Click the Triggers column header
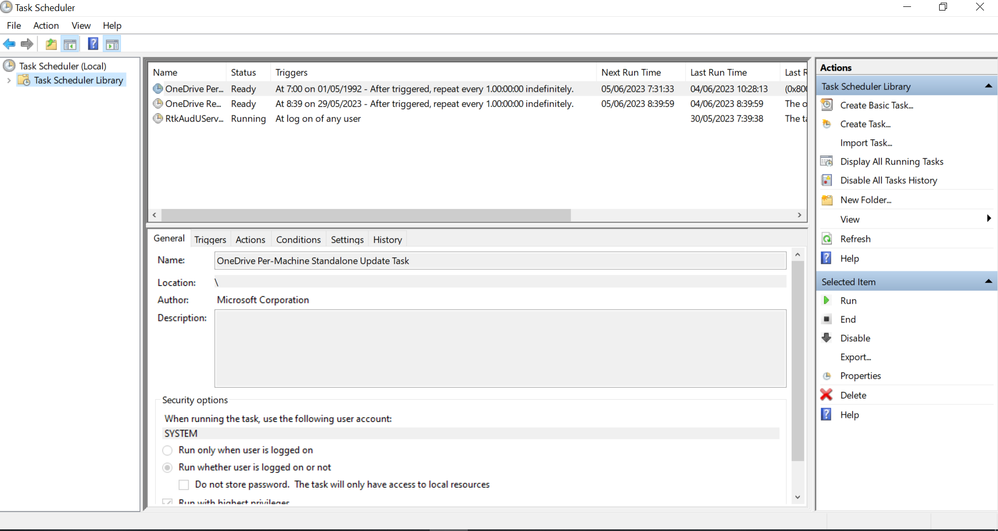The width and height of the screenshot is (998, 531). tap(433, 73)
